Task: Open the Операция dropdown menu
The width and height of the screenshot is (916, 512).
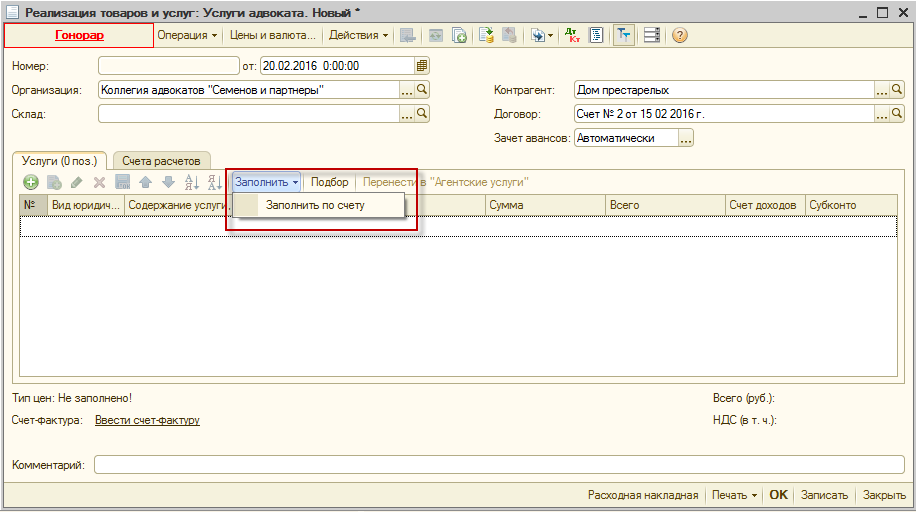Action: 187,35
